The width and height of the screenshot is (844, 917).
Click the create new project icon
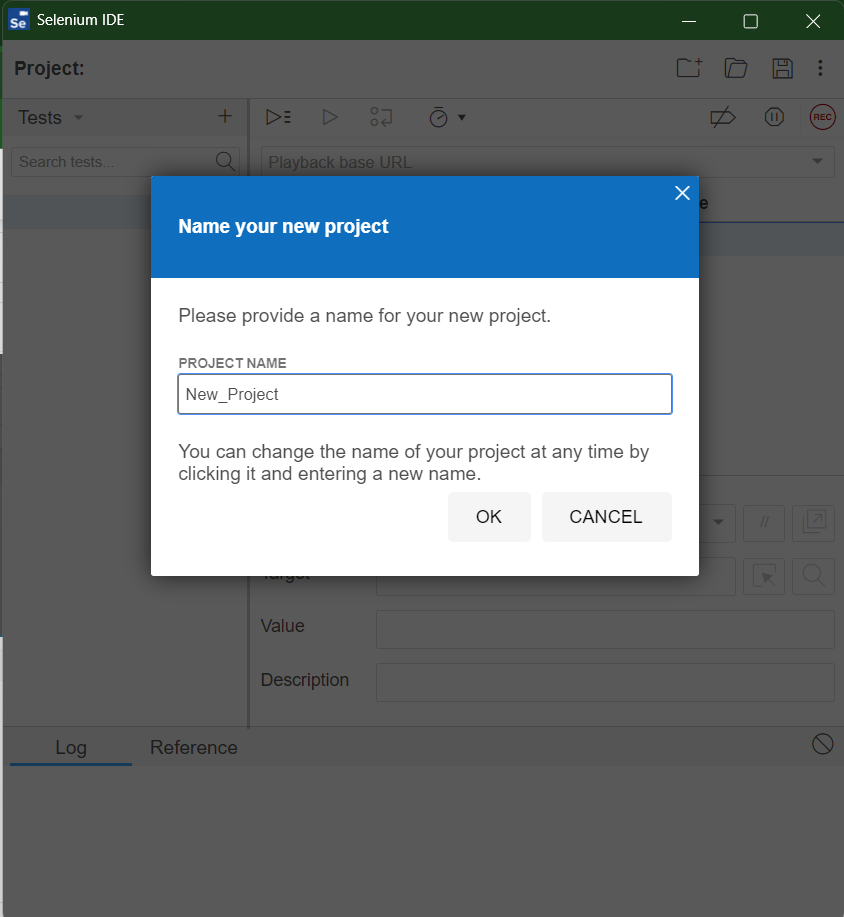tap(689, 68)
